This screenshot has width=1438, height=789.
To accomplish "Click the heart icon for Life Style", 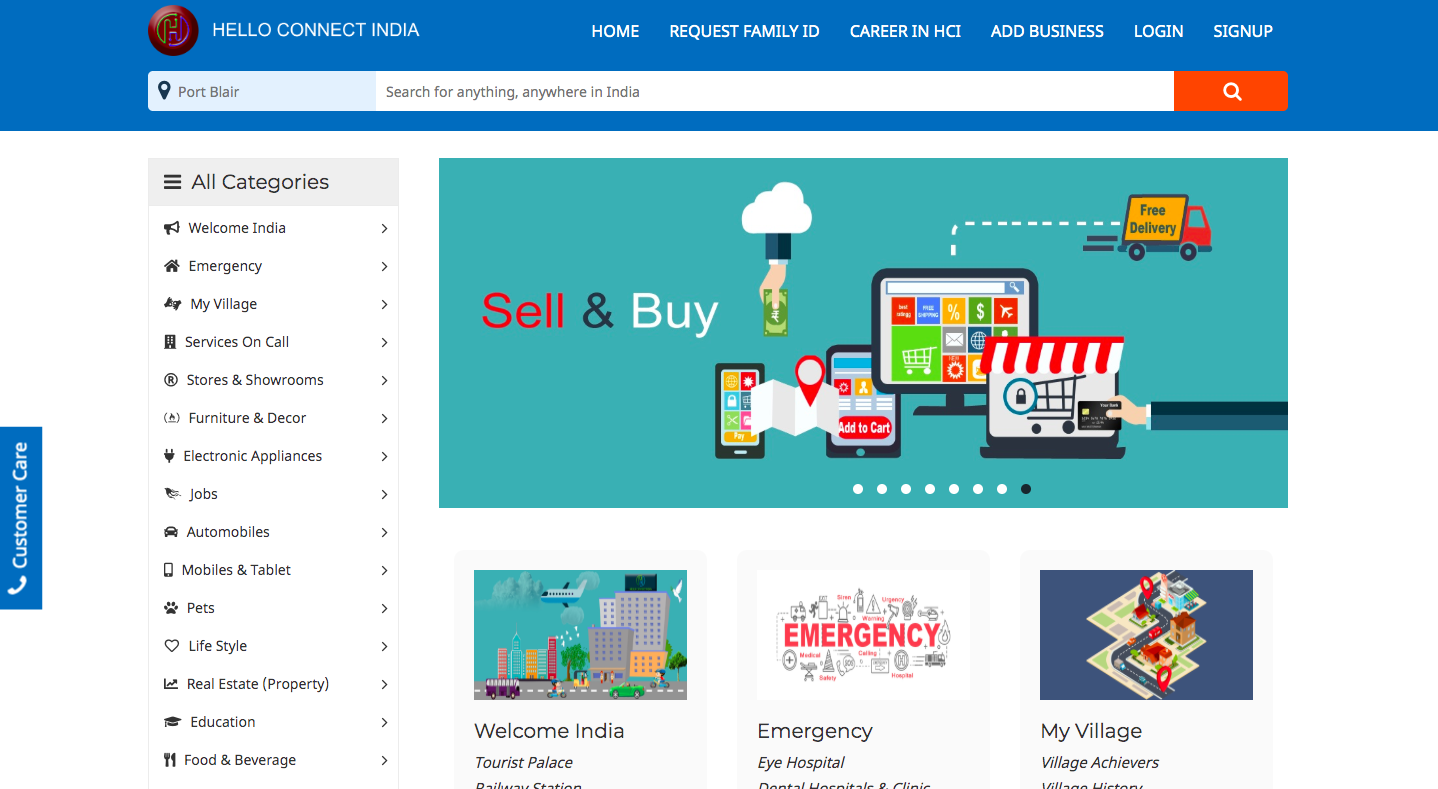I will pyautogui.click(x=171, y=646).
